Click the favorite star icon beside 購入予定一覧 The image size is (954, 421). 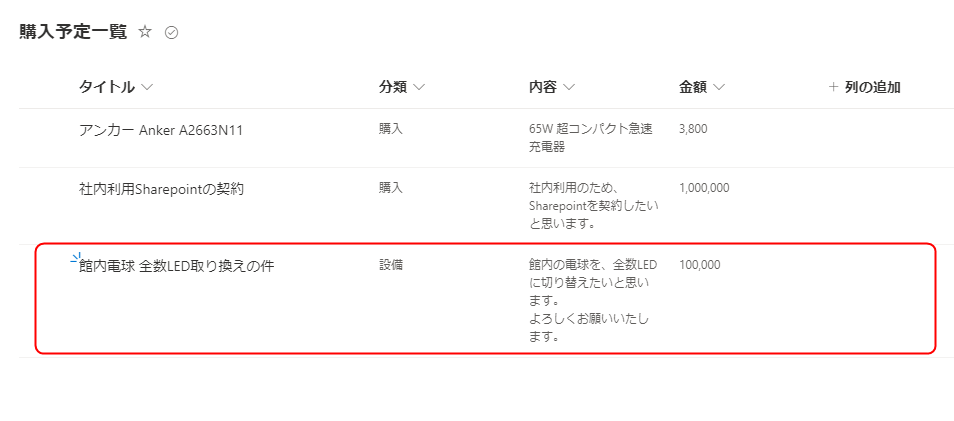tap(145, 32)
